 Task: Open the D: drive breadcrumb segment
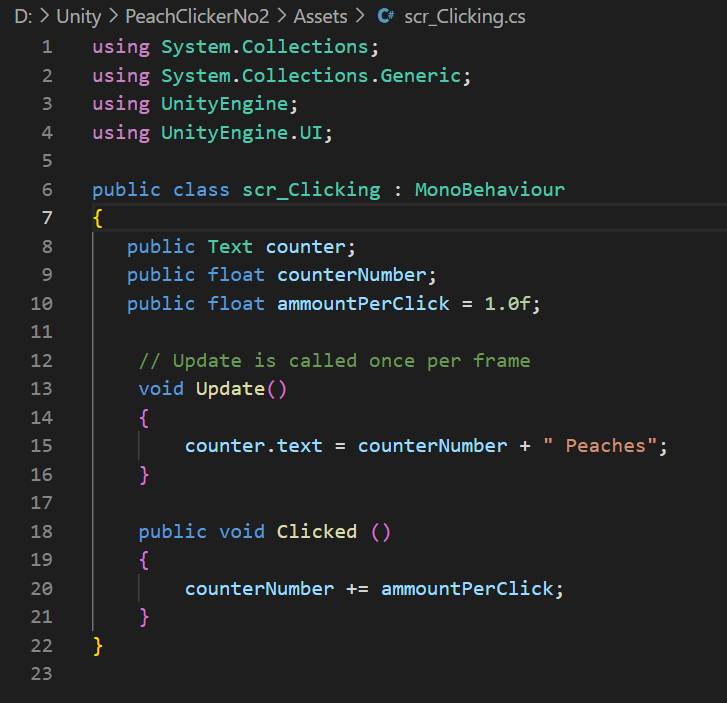pyautogui.click(x=24, y=17)
